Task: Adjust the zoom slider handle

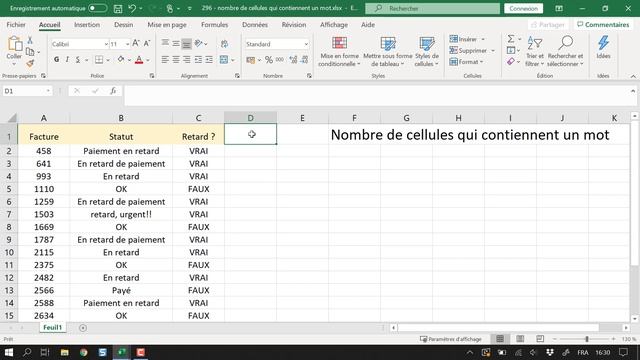Action: [587, 339]
